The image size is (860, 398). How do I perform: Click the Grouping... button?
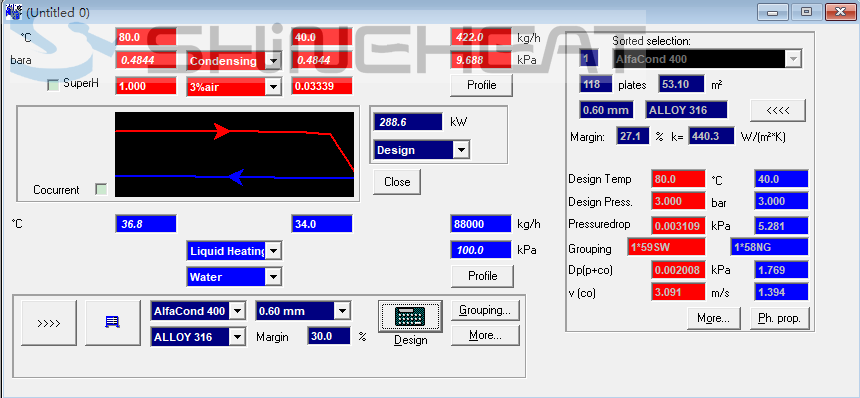click(x=485, y=310)
